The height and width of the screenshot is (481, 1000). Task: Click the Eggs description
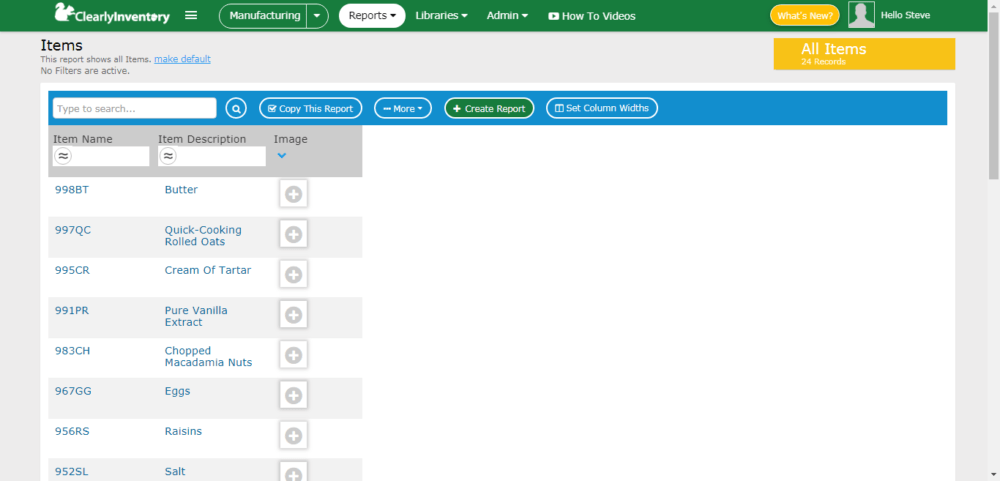tap(177, 390)
